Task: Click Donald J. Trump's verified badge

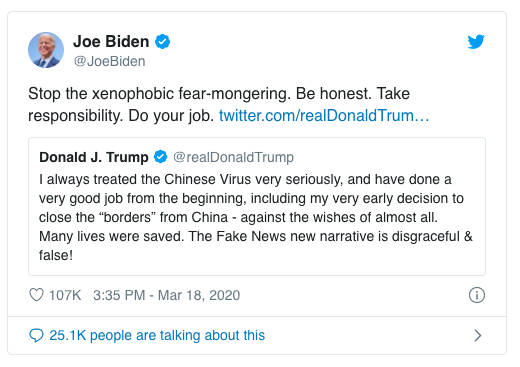Action: (160, 157)
